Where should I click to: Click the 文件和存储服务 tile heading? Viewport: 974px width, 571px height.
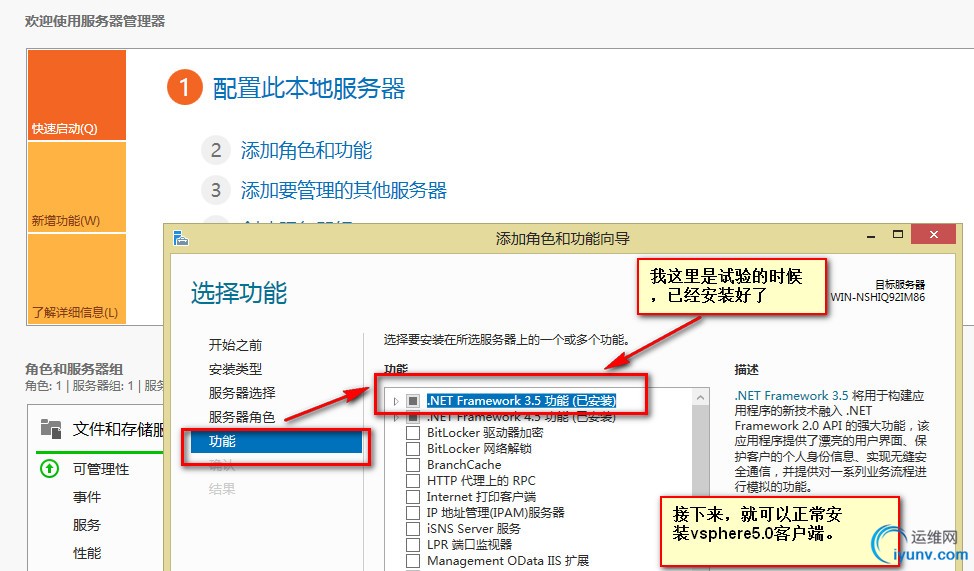pos(118,429)
